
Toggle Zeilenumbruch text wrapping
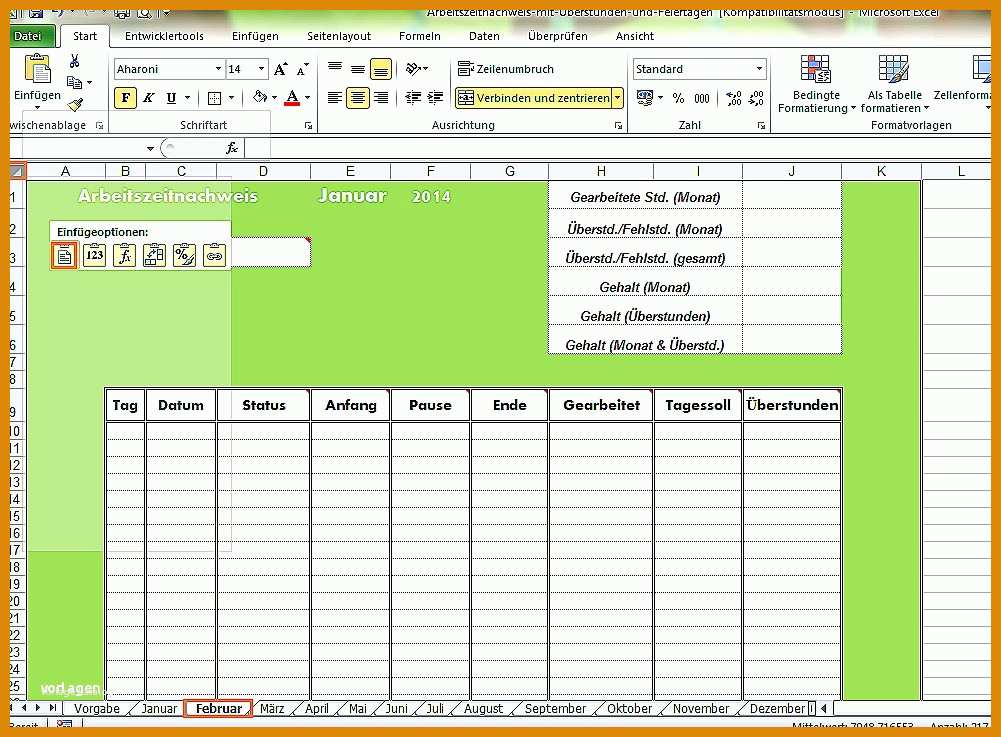tap(506, 69)
